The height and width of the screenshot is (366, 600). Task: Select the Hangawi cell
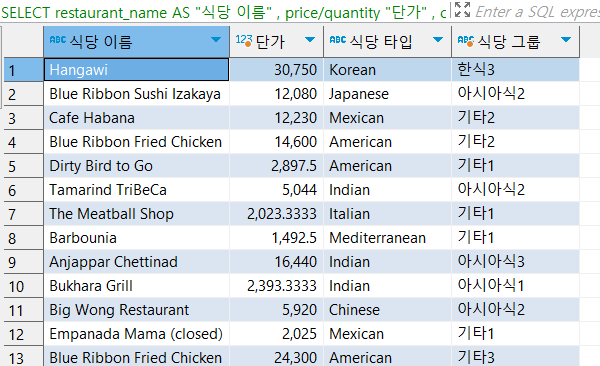tap(137, 70)
